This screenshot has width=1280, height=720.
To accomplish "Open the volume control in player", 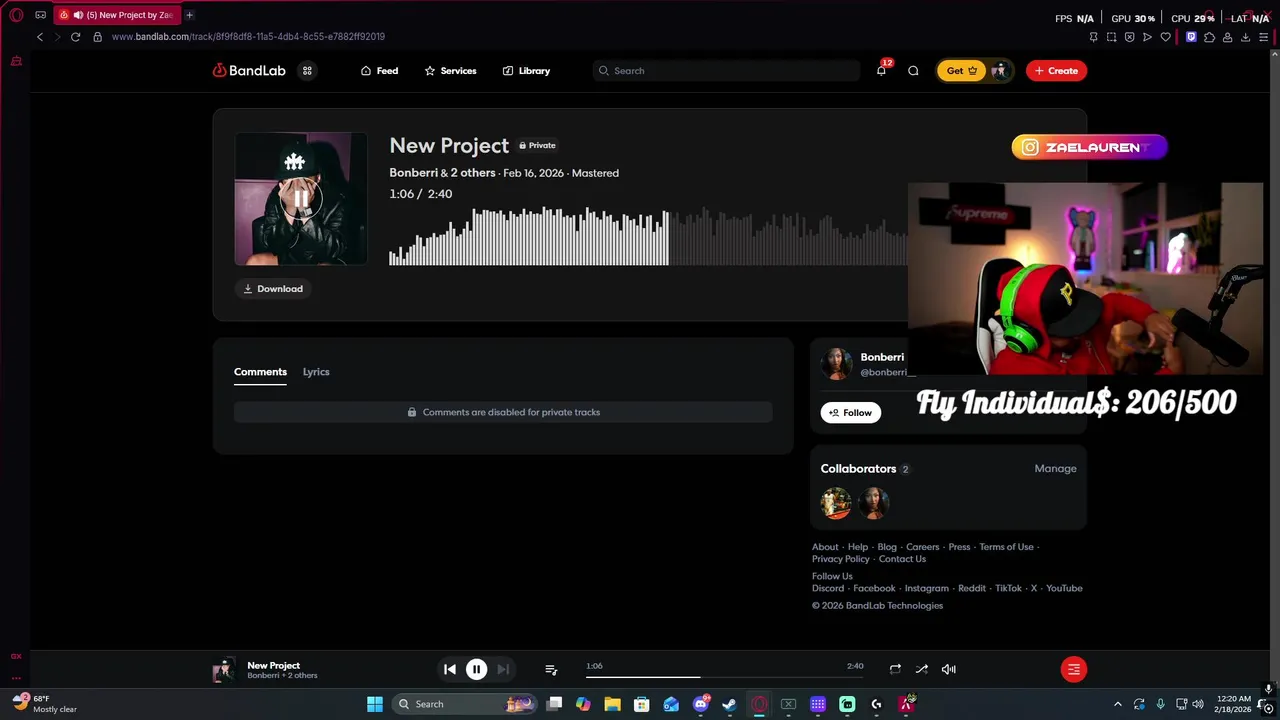I will coord(949,670).
